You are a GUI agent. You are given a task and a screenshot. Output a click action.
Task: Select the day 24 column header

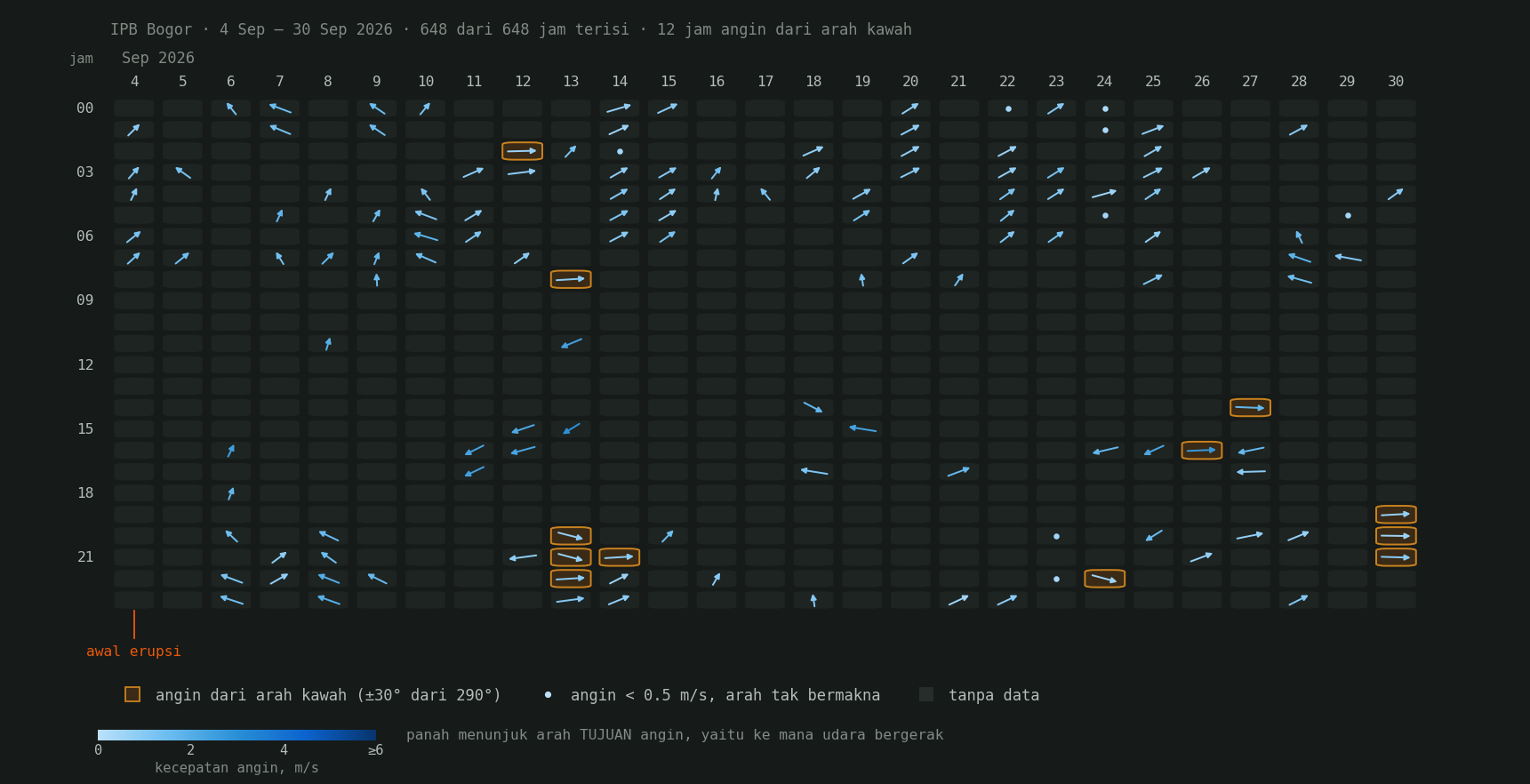pyautogui.click(x=1104, y=82)
